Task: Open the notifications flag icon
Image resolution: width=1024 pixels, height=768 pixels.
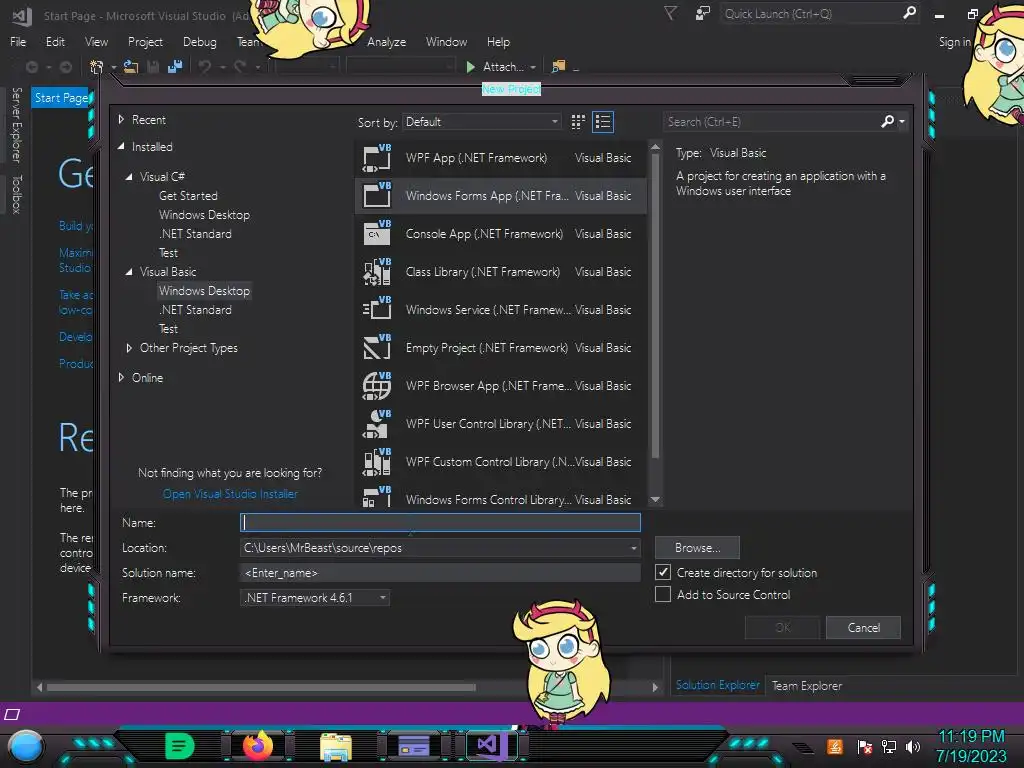Action: coord(671,13)
